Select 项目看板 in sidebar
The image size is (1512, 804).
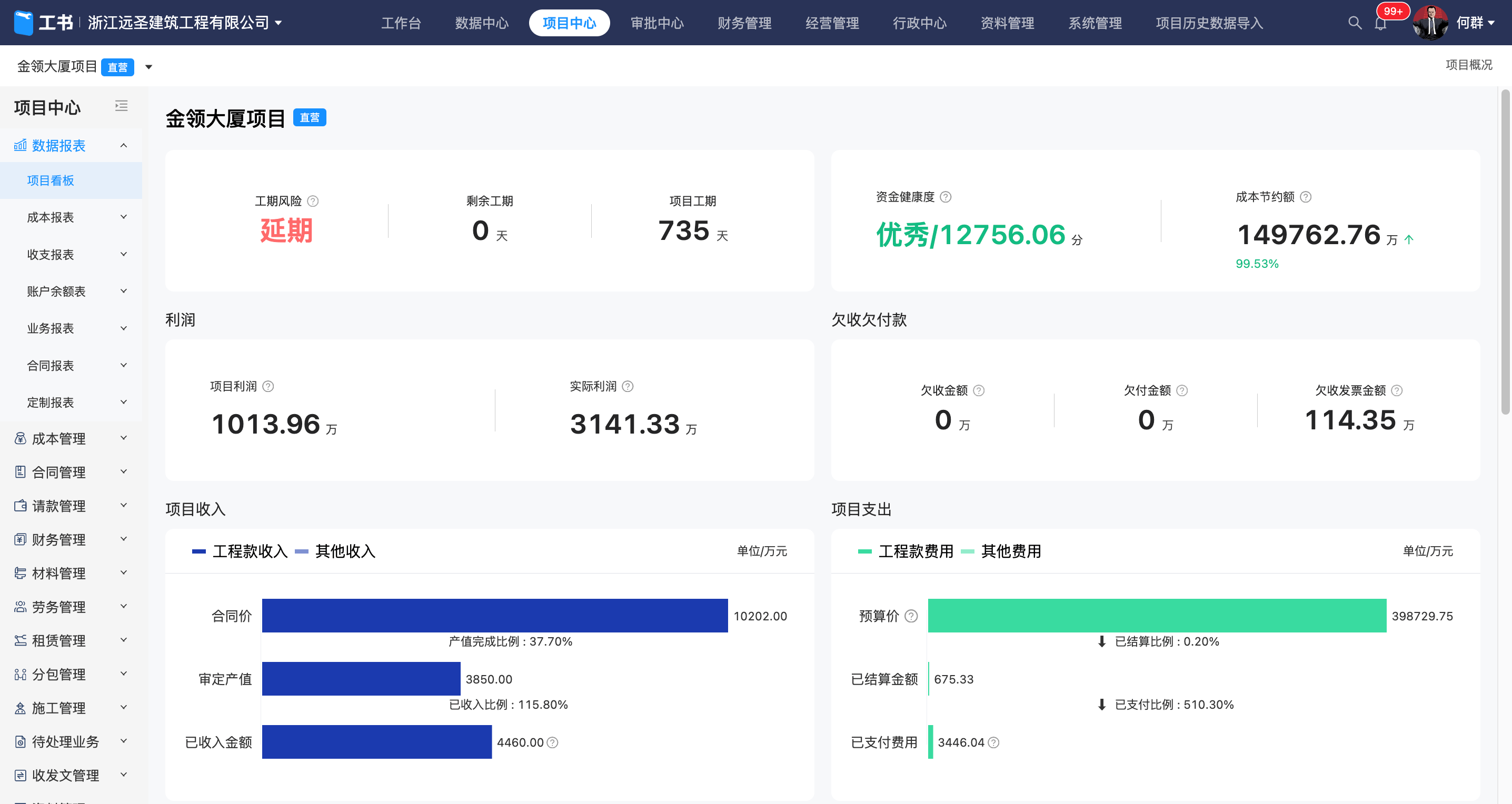pos(71,180)
